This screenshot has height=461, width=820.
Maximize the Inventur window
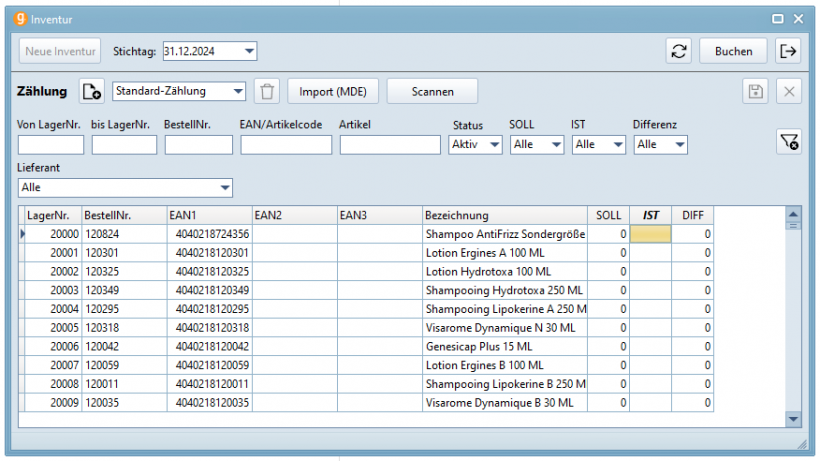[778, 18]
